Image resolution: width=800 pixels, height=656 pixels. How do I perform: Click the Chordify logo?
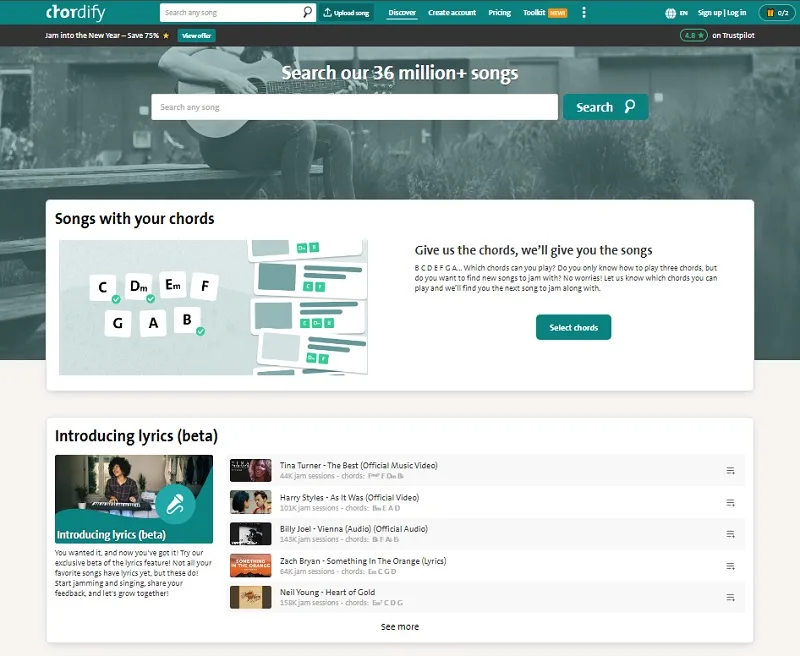click(x=76, y=12)
